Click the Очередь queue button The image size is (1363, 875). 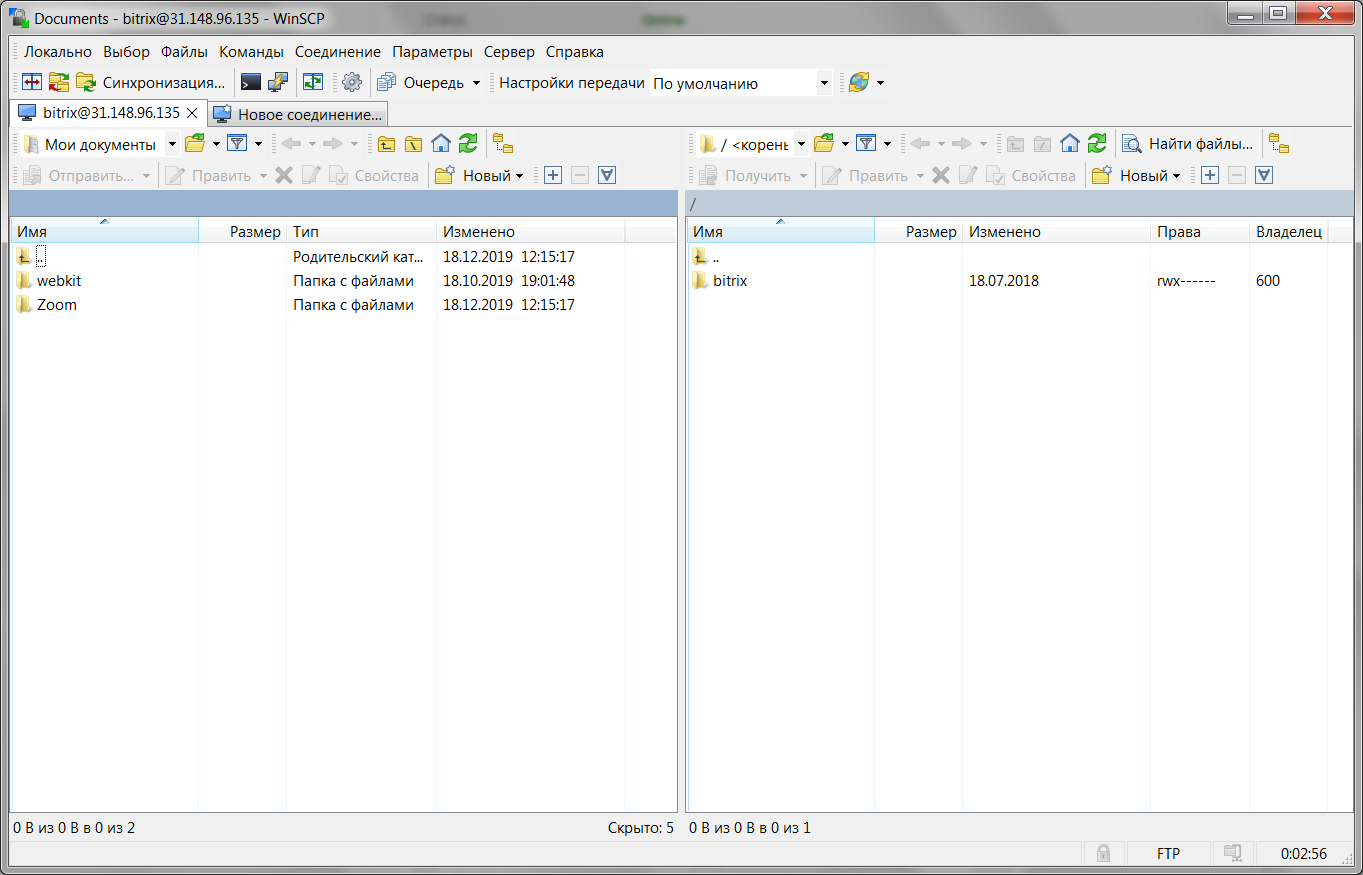421,83
